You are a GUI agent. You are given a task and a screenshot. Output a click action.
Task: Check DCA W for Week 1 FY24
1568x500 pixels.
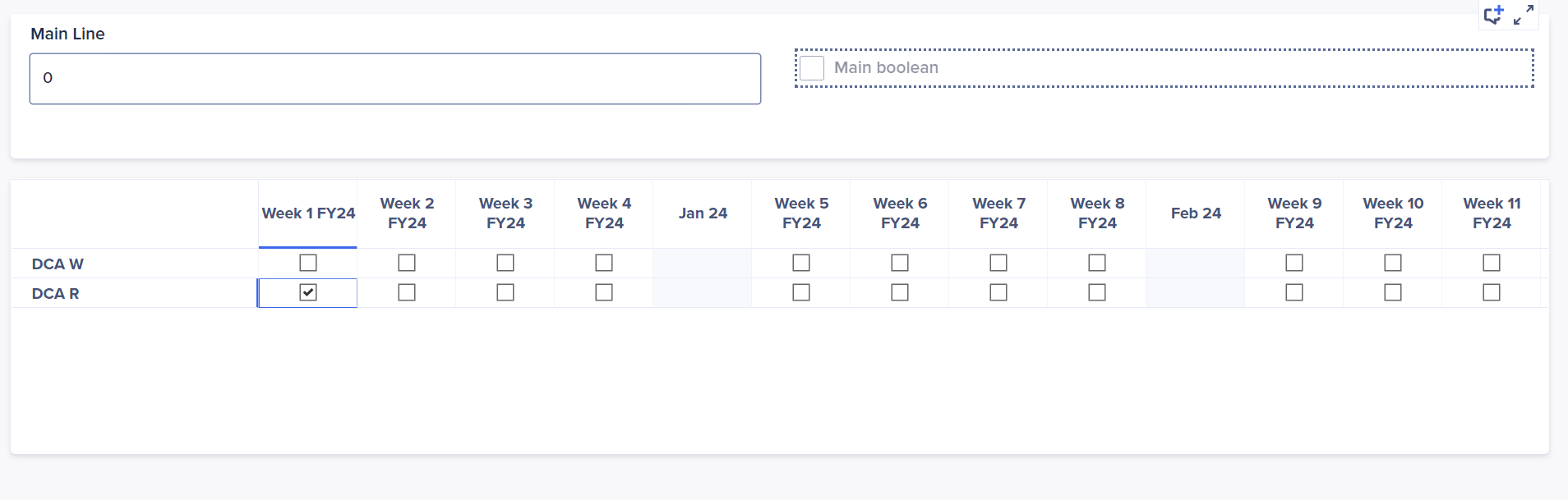click(x=308, y=263)
